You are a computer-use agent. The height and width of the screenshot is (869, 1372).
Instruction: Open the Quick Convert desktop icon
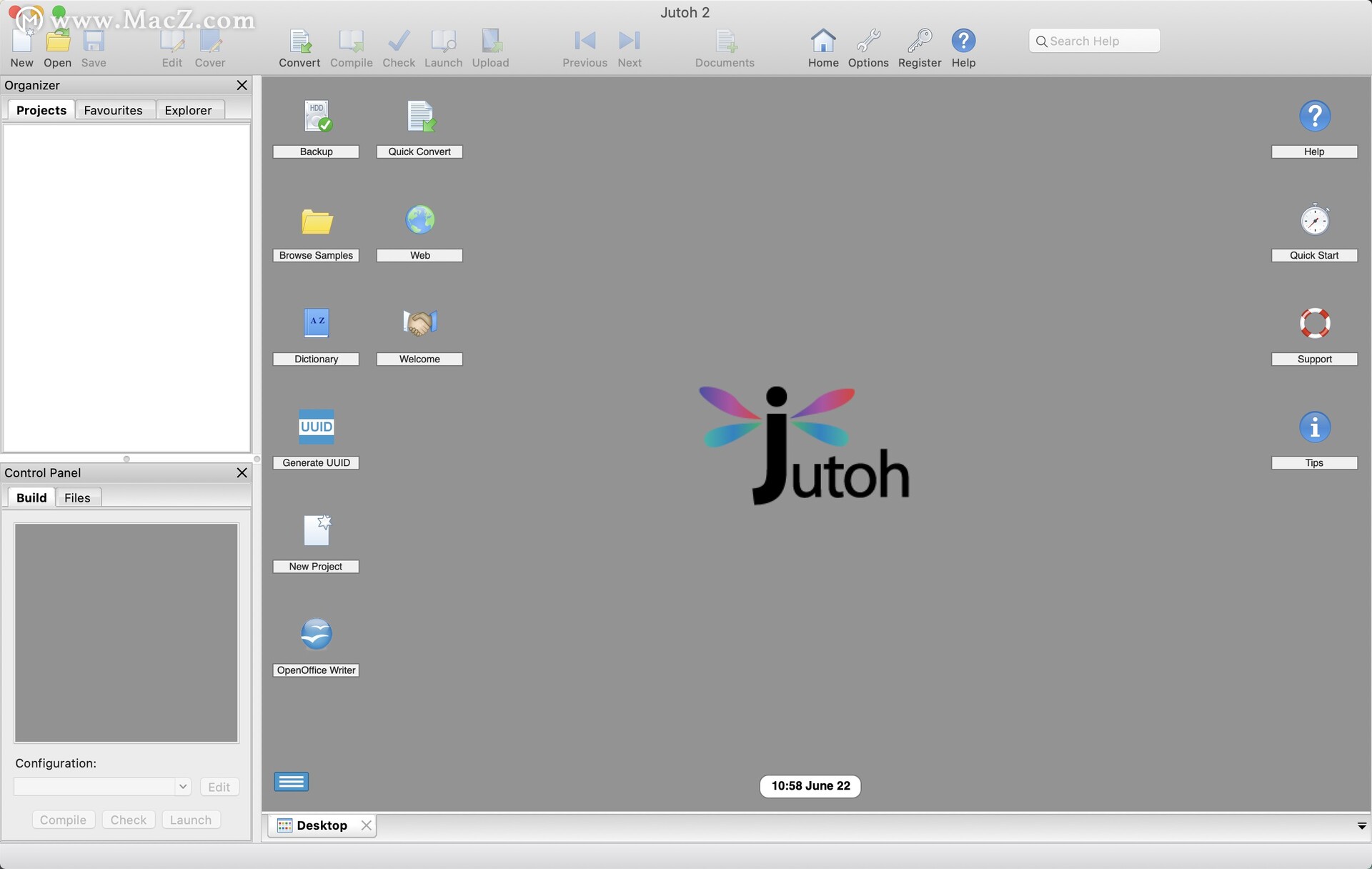tap(420, 116)
